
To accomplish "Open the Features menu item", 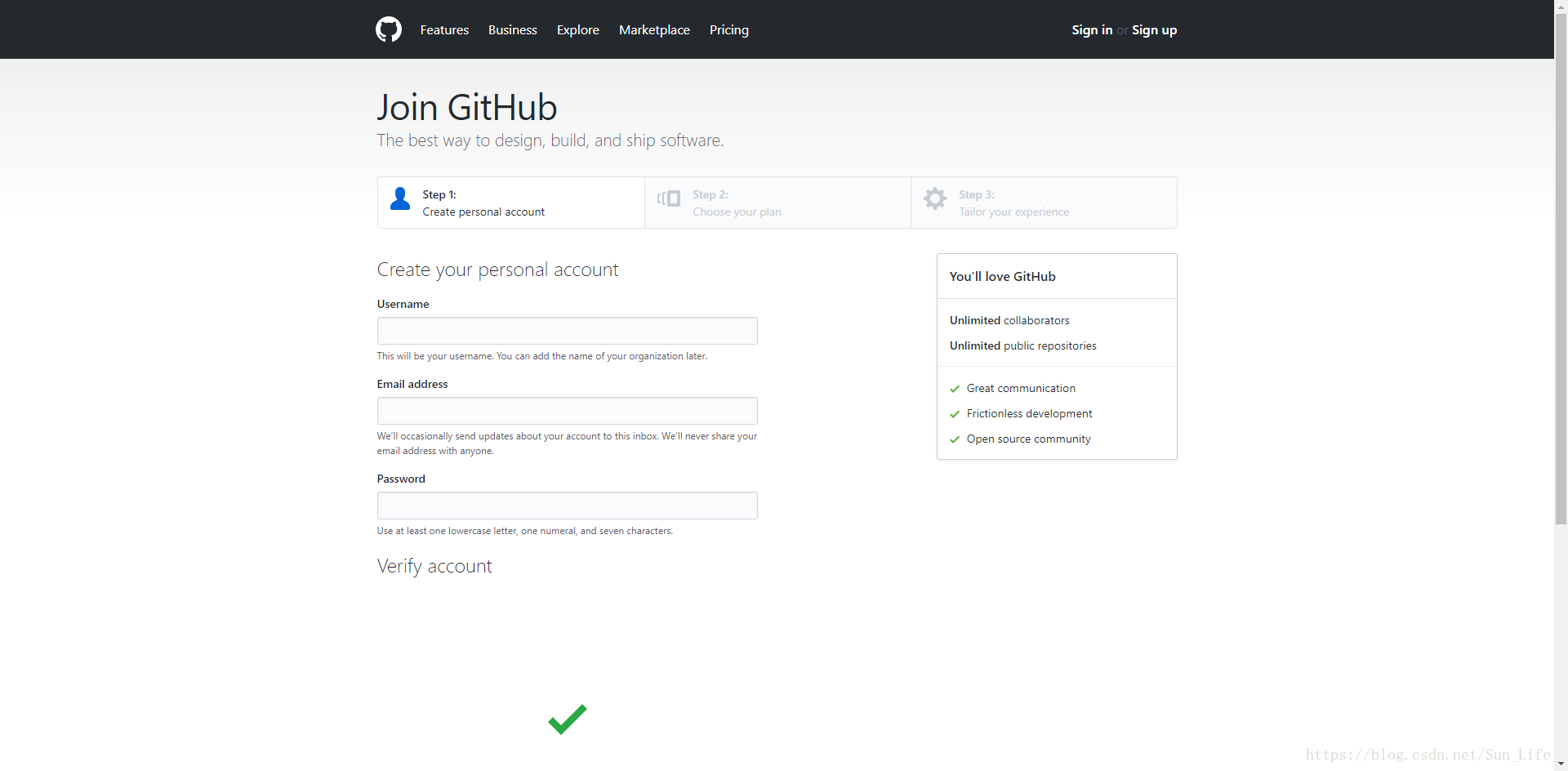I will [444, 29].
